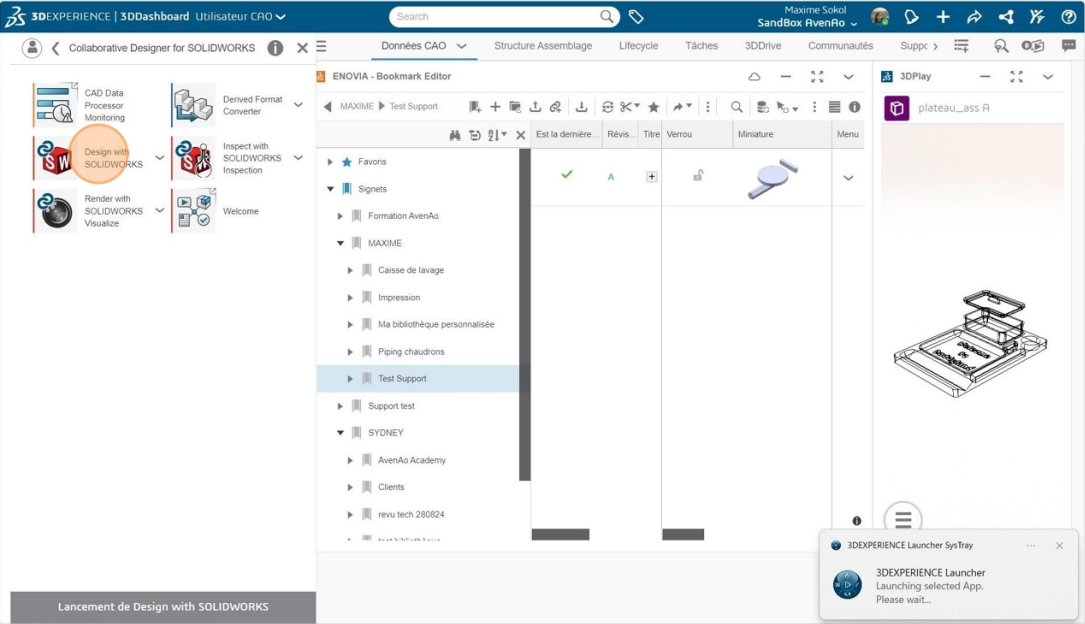The width and height of the screenshot is (1085, 624).
Task: Open the scissors cut dropdown
Action: 629,107
